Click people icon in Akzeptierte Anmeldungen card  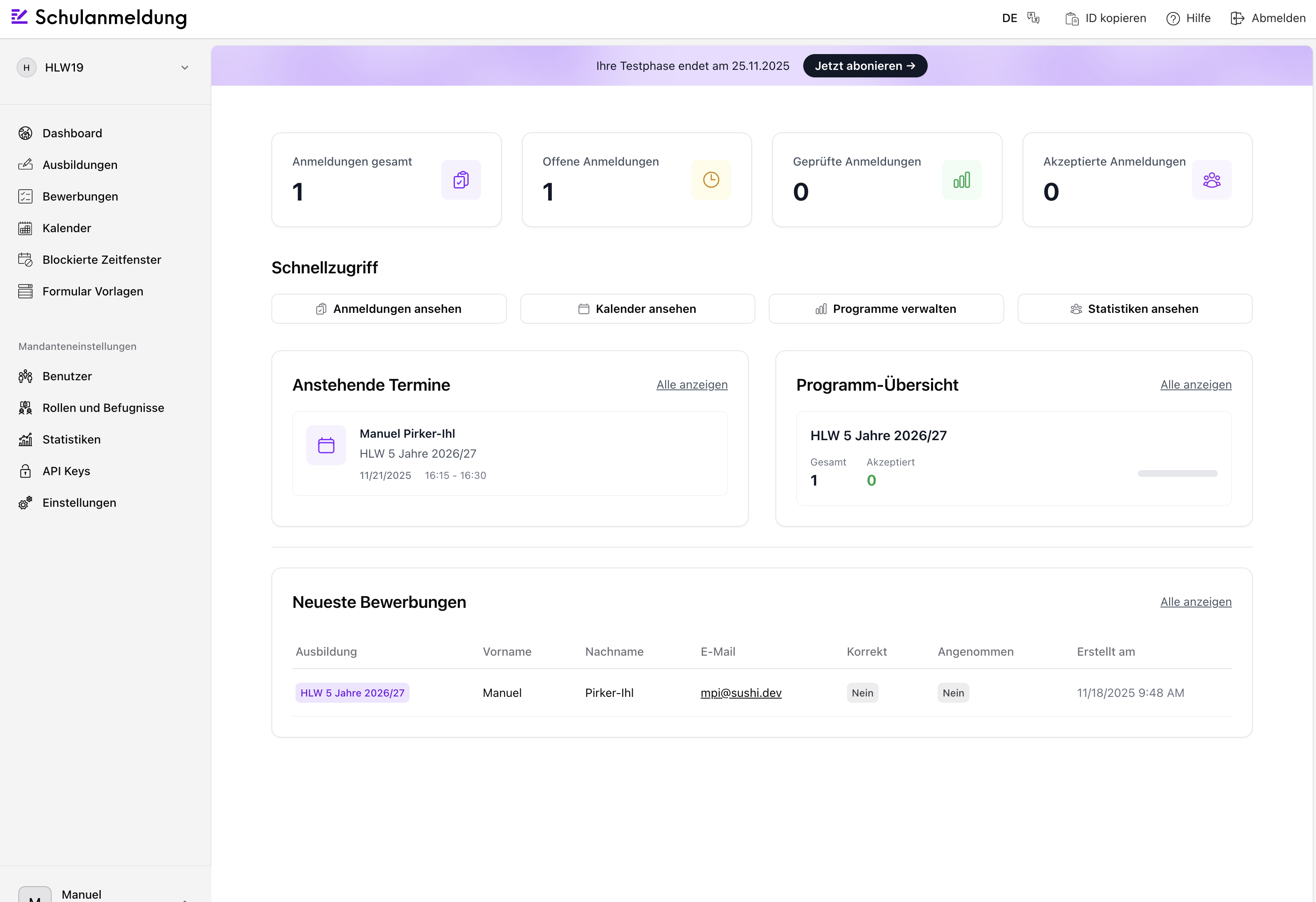point(1211,180)
